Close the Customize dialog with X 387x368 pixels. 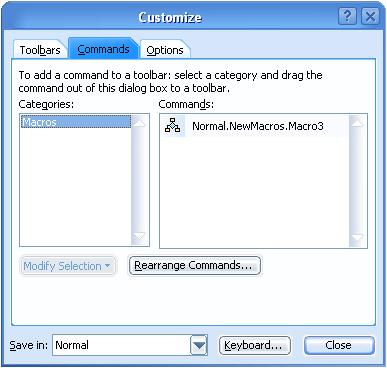[x=370, y=16]
